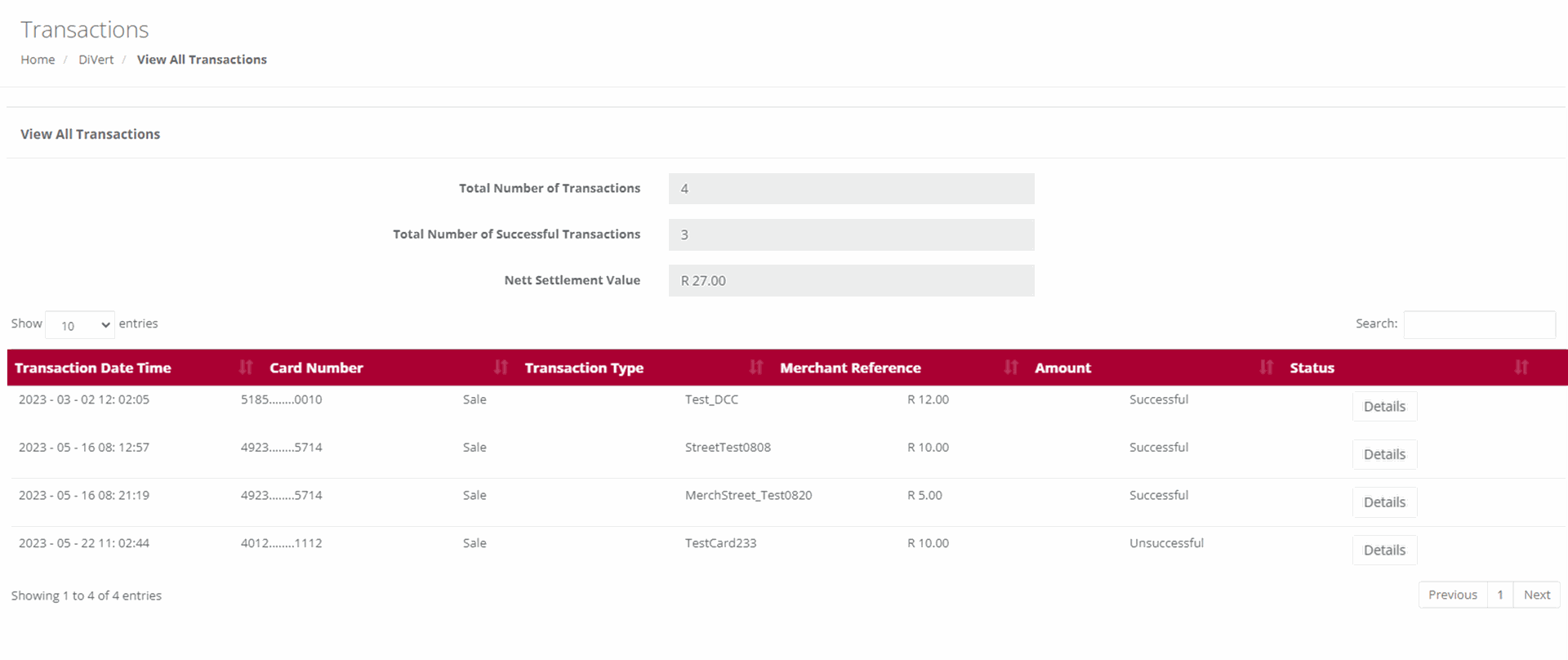This screenshot has width=1568, height=660.
Task: Click sort arrows beside Status header
Action: point(1521,368)
